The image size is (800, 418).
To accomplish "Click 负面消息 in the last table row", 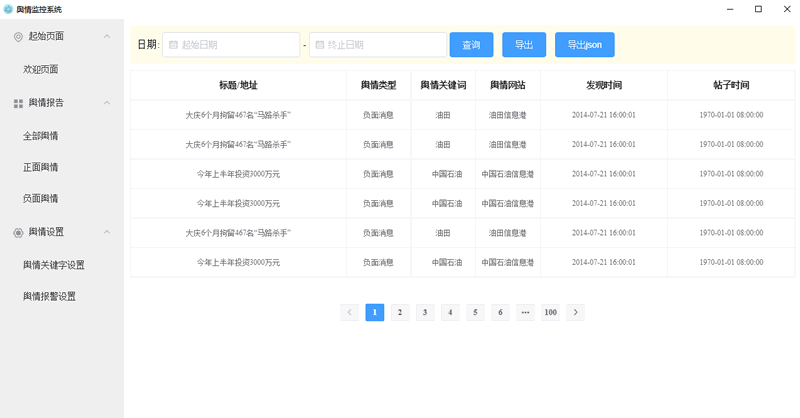I will 378,262.
